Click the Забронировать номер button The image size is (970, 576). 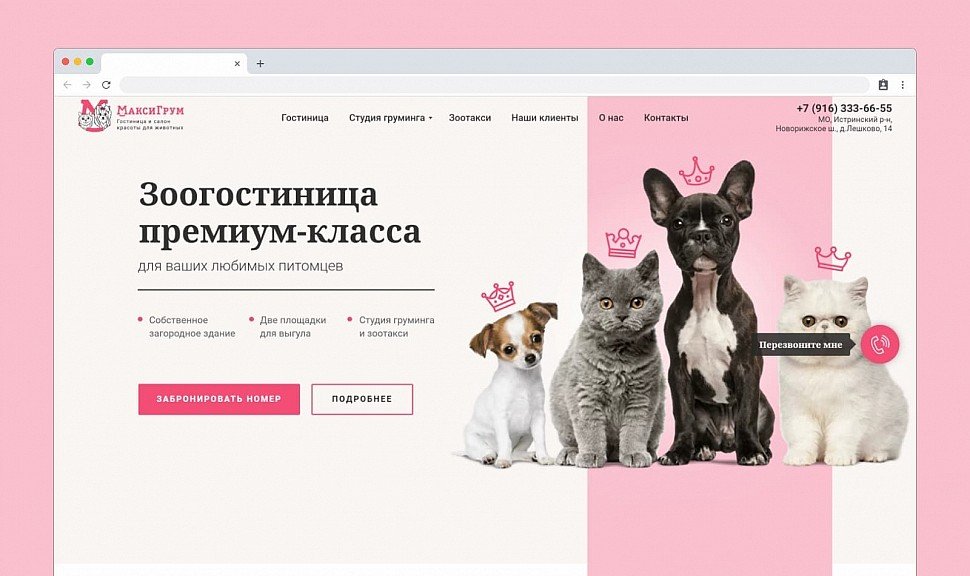[219, 399]
